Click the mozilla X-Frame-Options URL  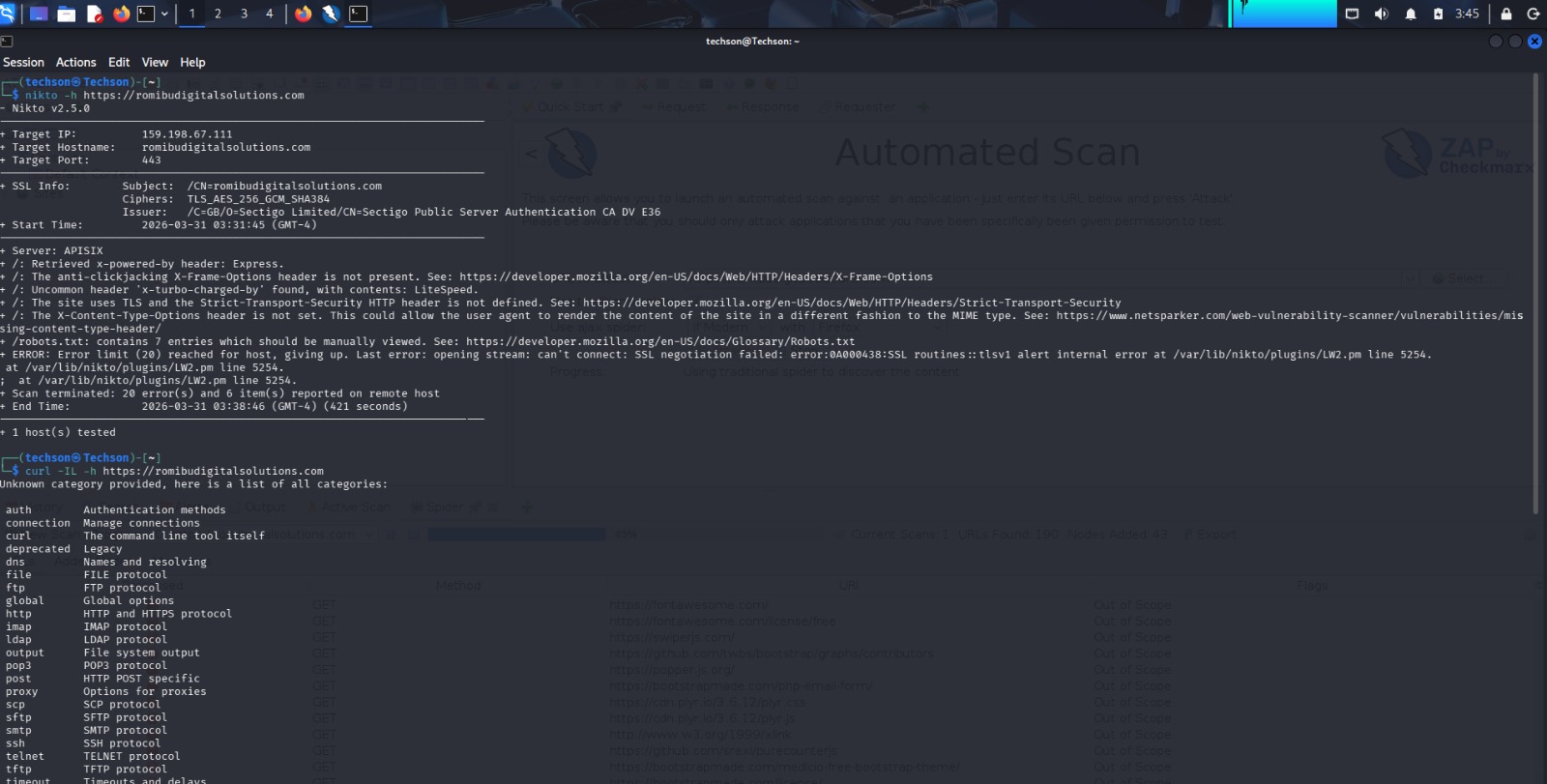pyautogui.click(x=696, y=276)
